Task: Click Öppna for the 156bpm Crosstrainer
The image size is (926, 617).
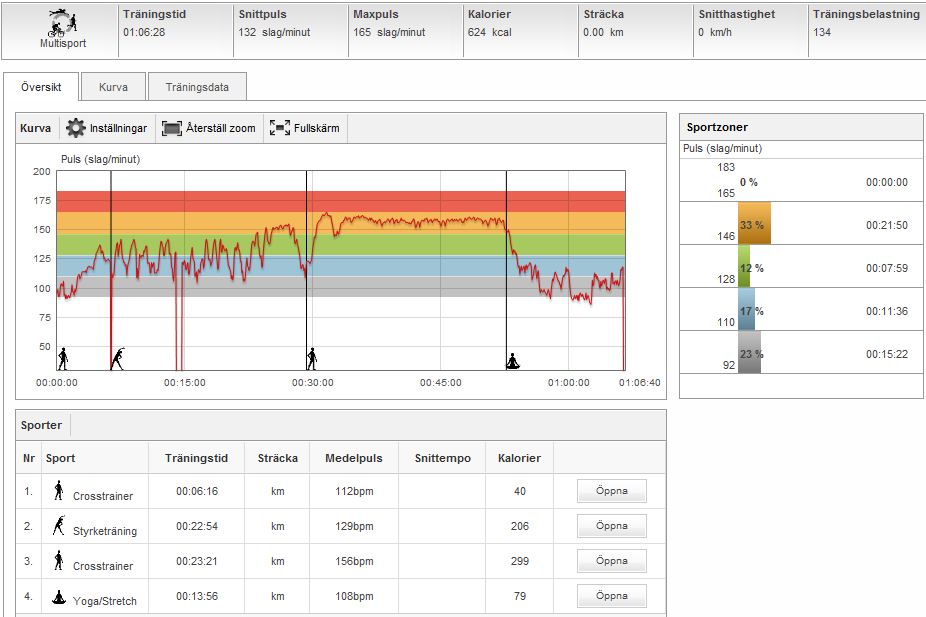Action: [x=611, y=561]
